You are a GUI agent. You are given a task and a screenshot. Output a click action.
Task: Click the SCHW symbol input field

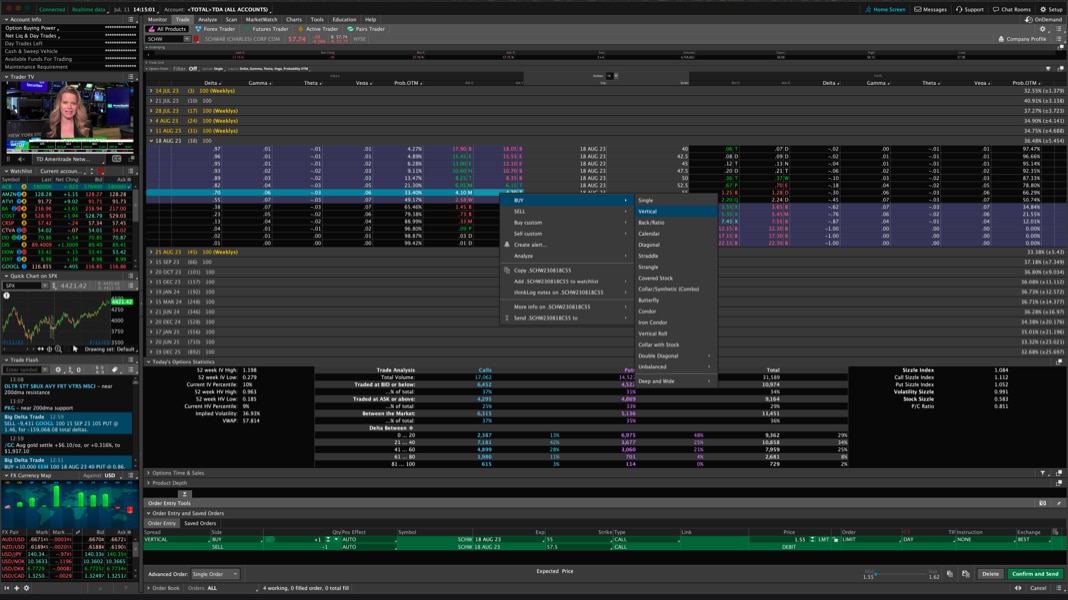[165, 37]
